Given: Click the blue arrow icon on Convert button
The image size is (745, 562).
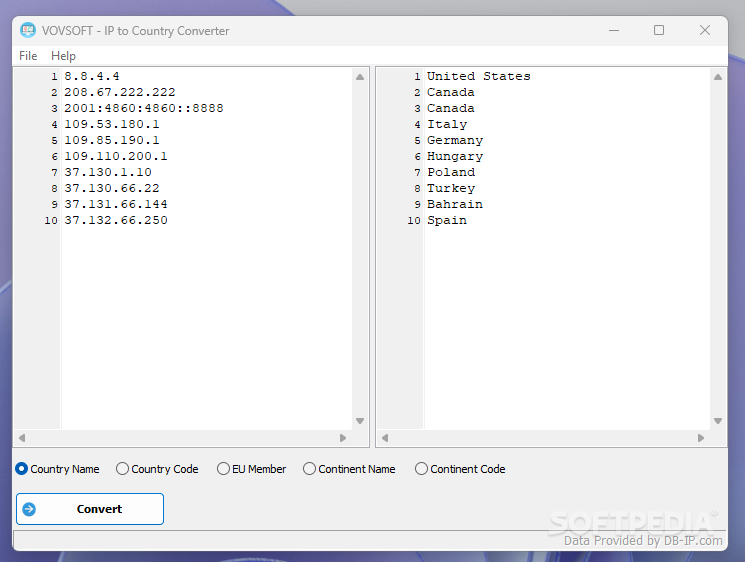Looking at the screenshot, I should (x=29, y=509).
